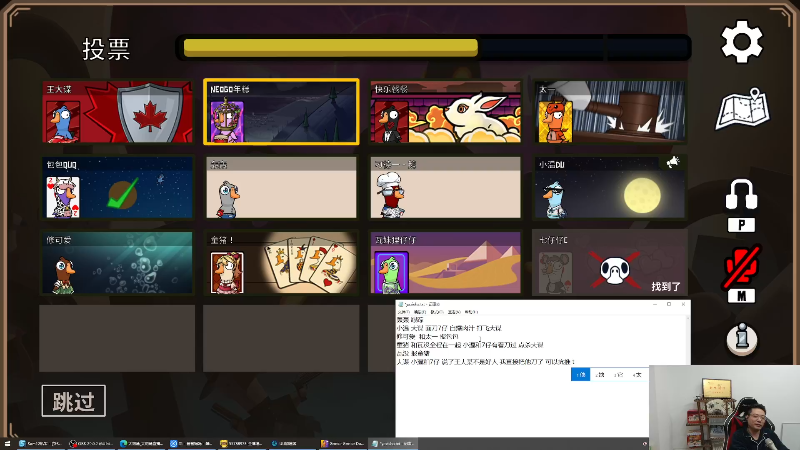Vote for grey hooded goose on beige card
Viewport: 800px width, 450px height.
pos(281,188)
